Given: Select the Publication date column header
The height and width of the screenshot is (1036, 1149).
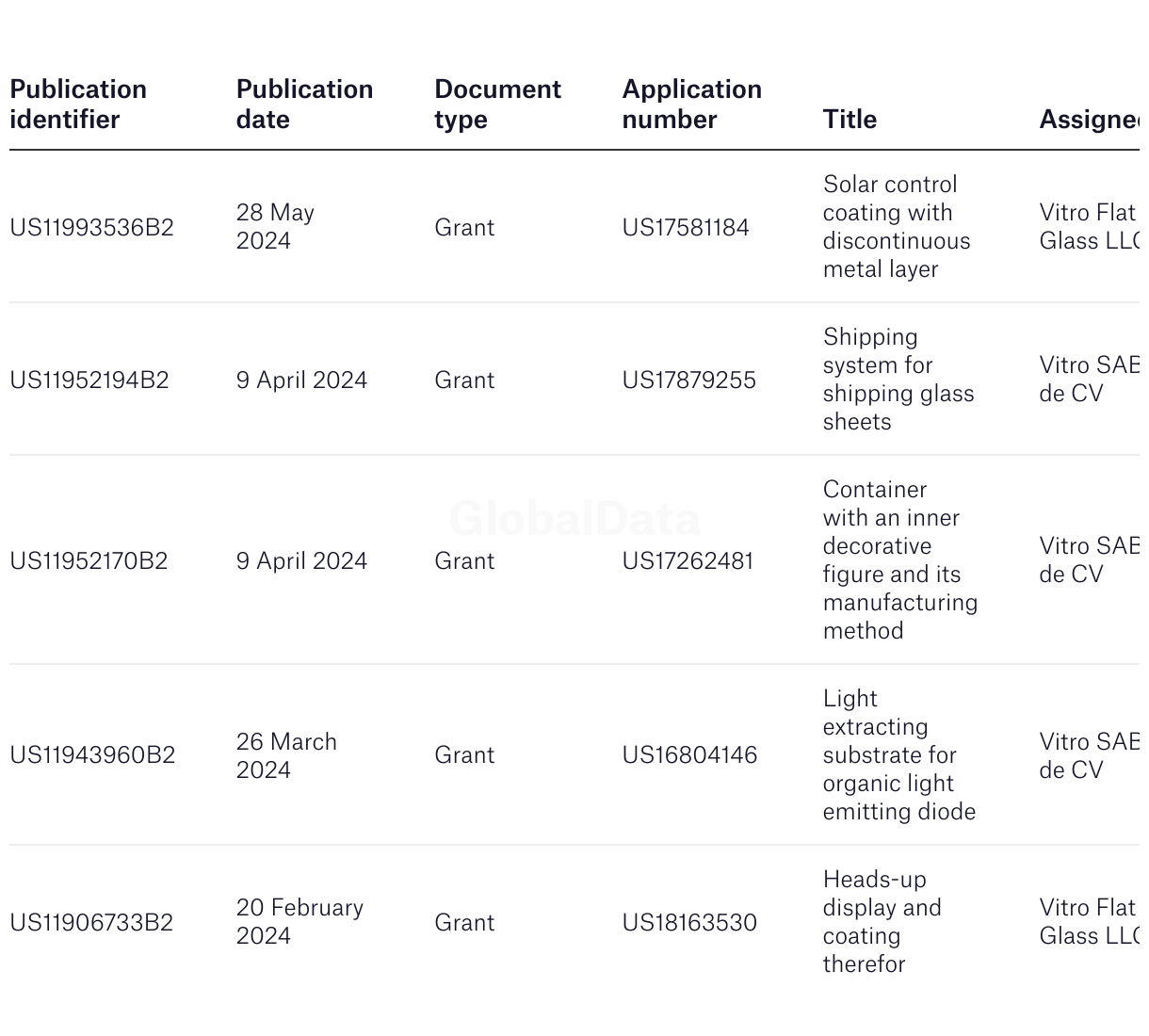Looking at the screenshot, I should pyautogui.click(x=304, y=105).
